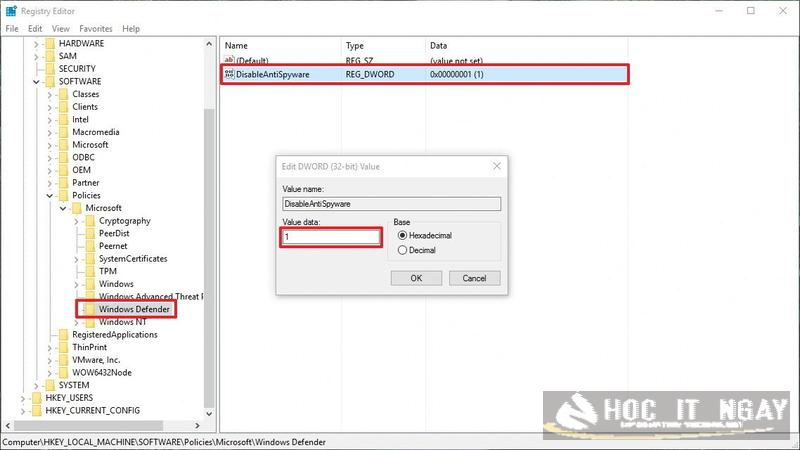Click the SystemCertificates folder icon
Image resolution: width=800 pixels, height=450 pixels.
90,259
